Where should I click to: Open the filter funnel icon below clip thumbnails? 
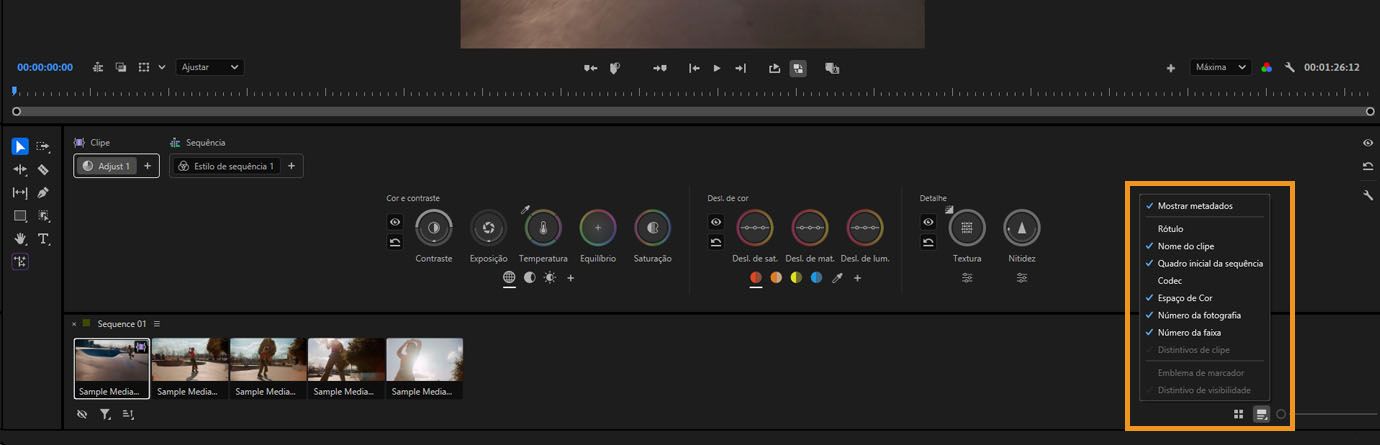click(105, 414)
